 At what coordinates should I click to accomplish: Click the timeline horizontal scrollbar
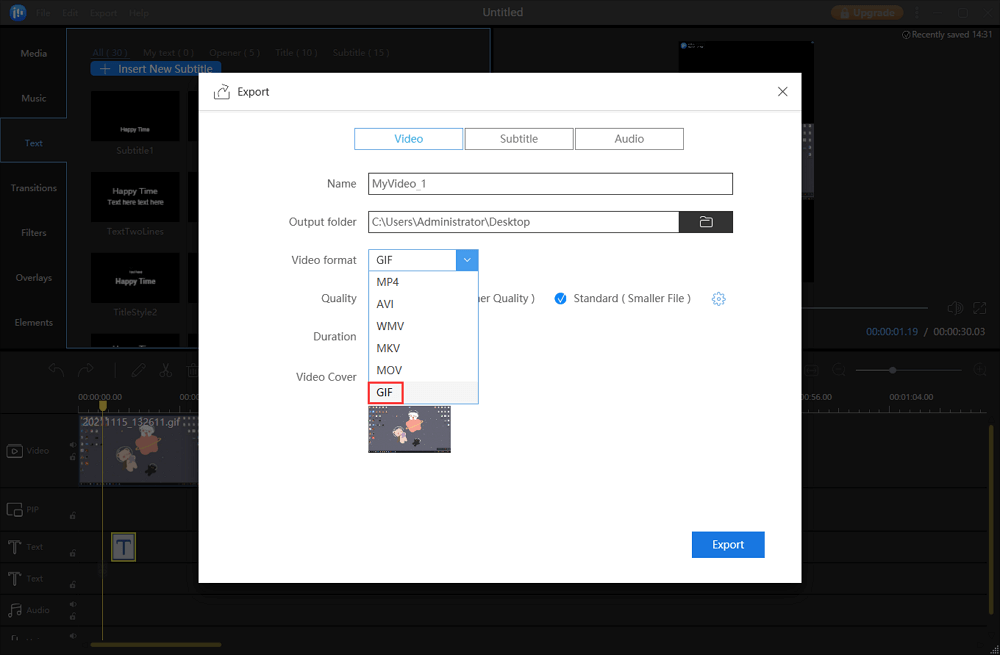(156, 644)
